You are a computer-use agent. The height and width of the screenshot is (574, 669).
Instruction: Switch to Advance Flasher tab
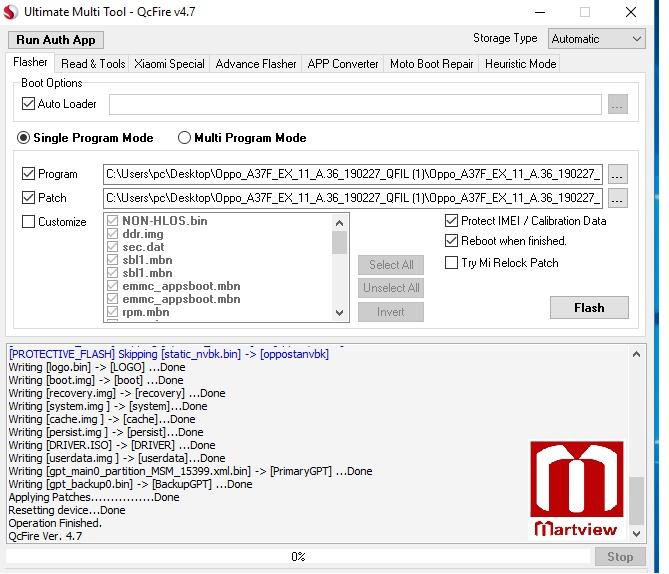pos(256,64)
